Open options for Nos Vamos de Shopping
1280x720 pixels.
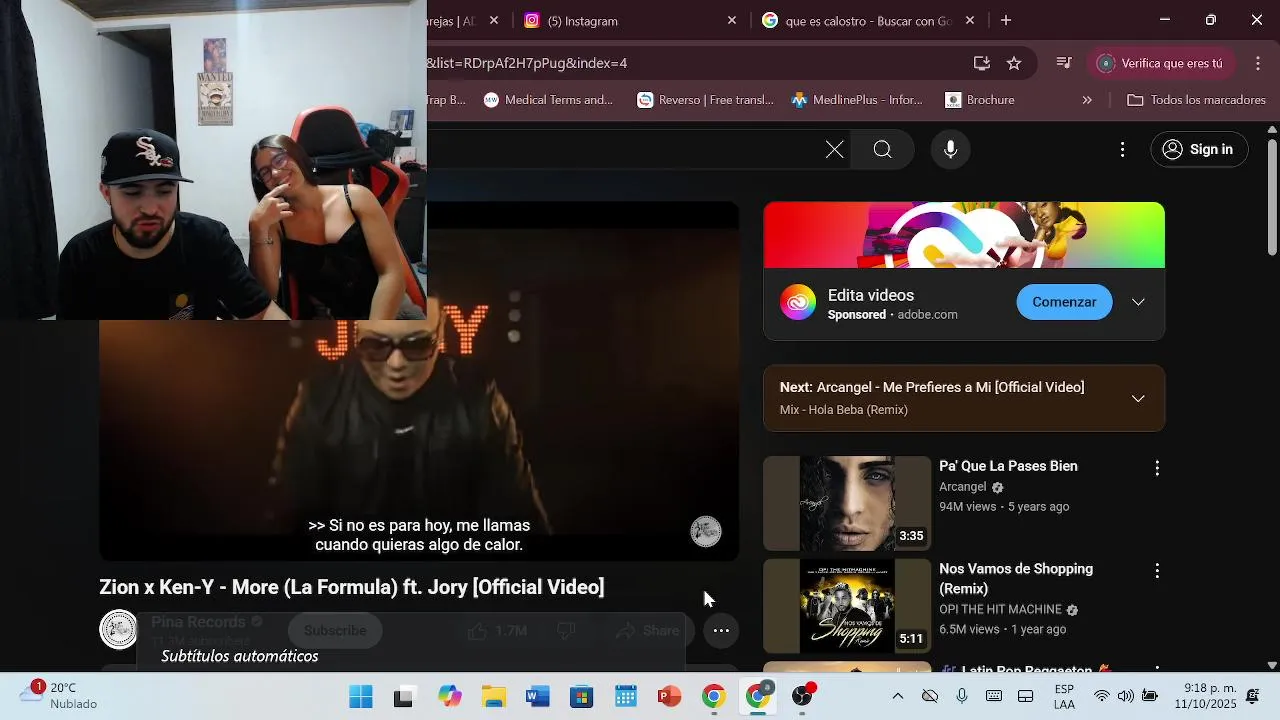coord(1157,571)
